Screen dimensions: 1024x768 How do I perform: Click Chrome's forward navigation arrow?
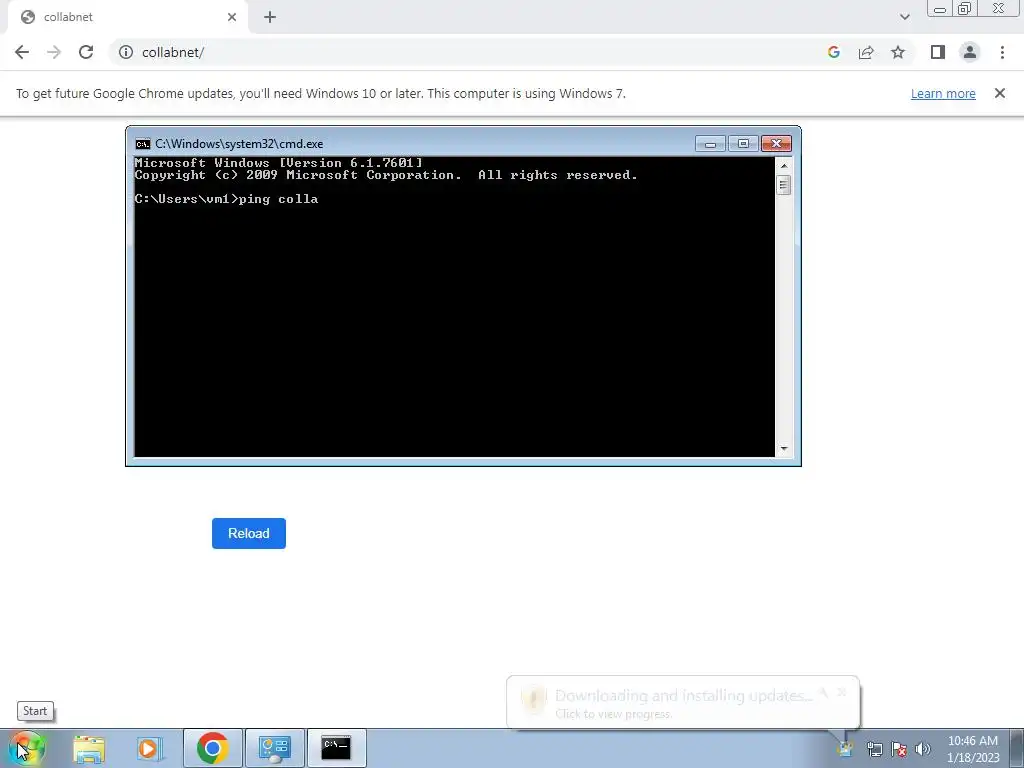54,52
